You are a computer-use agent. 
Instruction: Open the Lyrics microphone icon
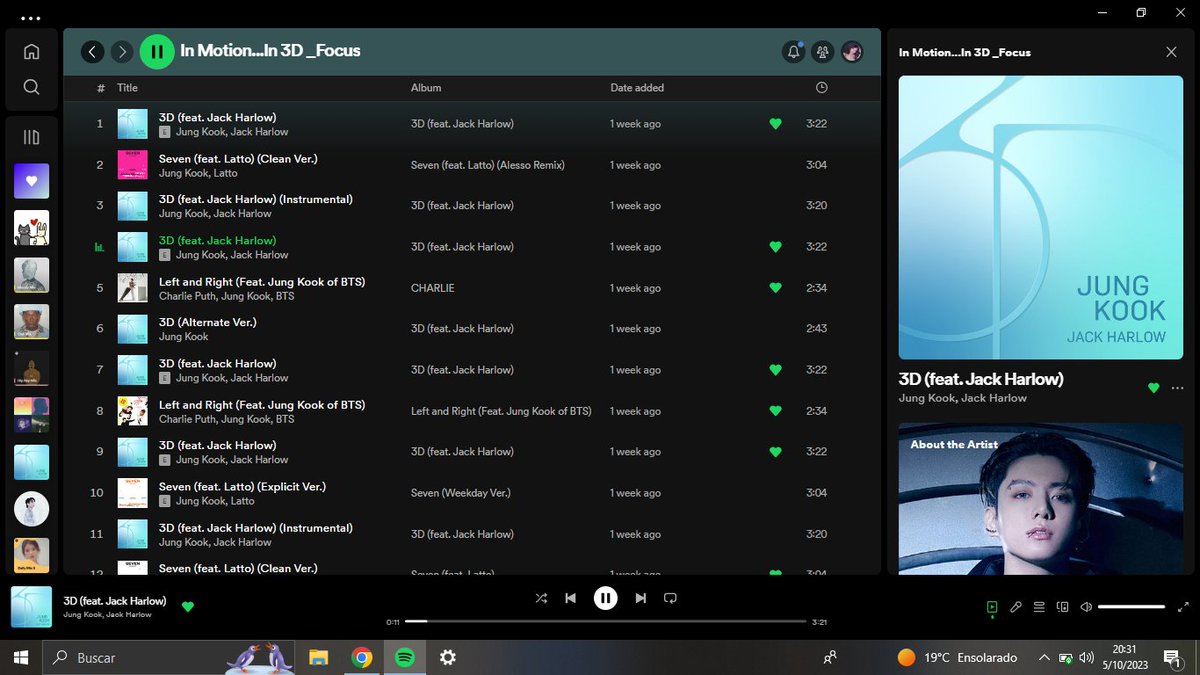click(1015, 606)
